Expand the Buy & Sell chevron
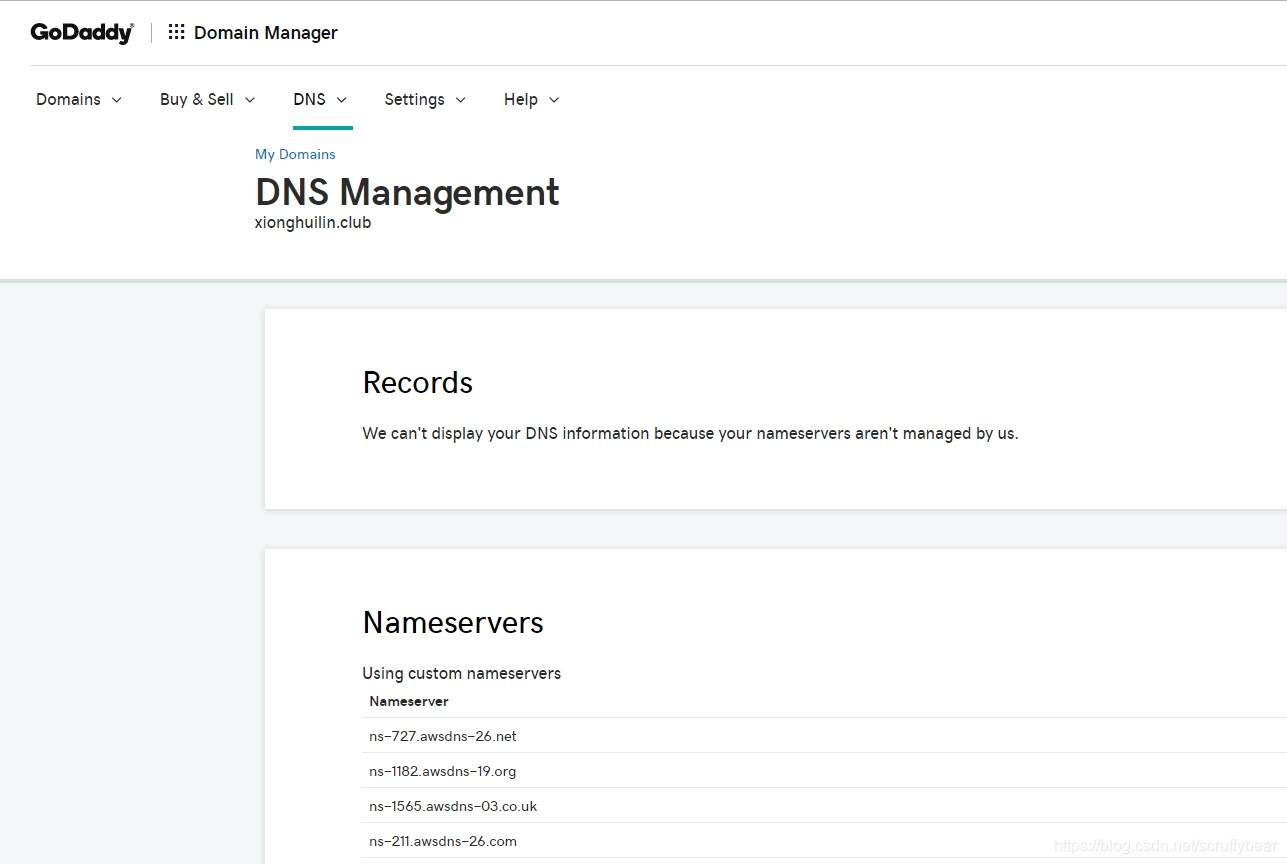 250,100
